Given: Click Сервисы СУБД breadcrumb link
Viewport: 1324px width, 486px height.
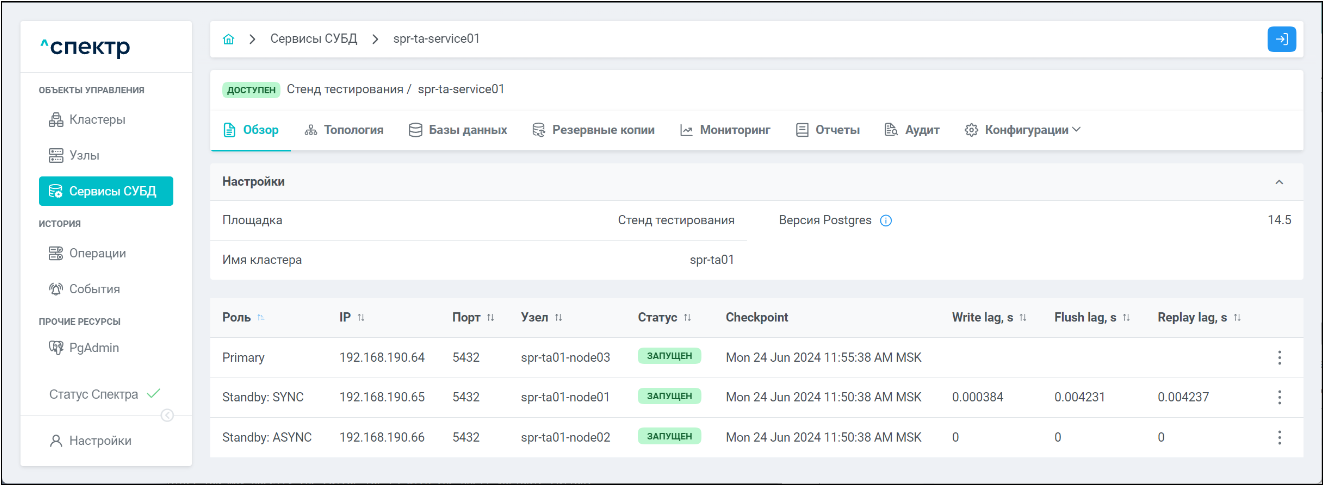Looking at the screenshot, I should coord(313,39).
